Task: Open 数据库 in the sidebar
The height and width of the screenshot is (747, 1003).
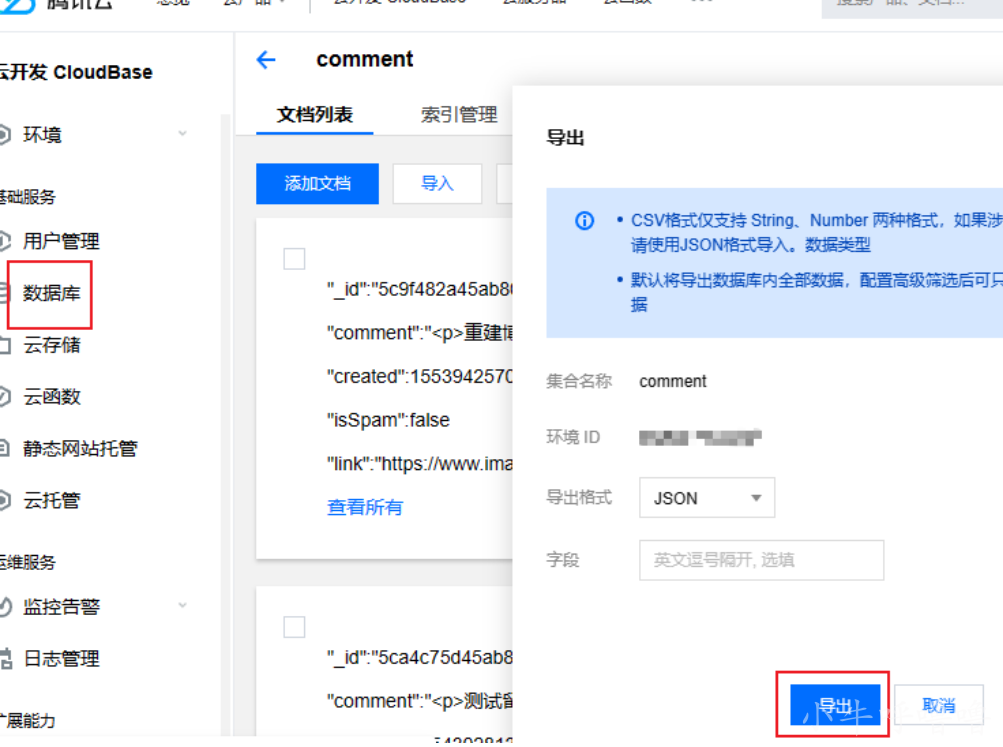Action: pyautogui.click(x=51, y=294)
